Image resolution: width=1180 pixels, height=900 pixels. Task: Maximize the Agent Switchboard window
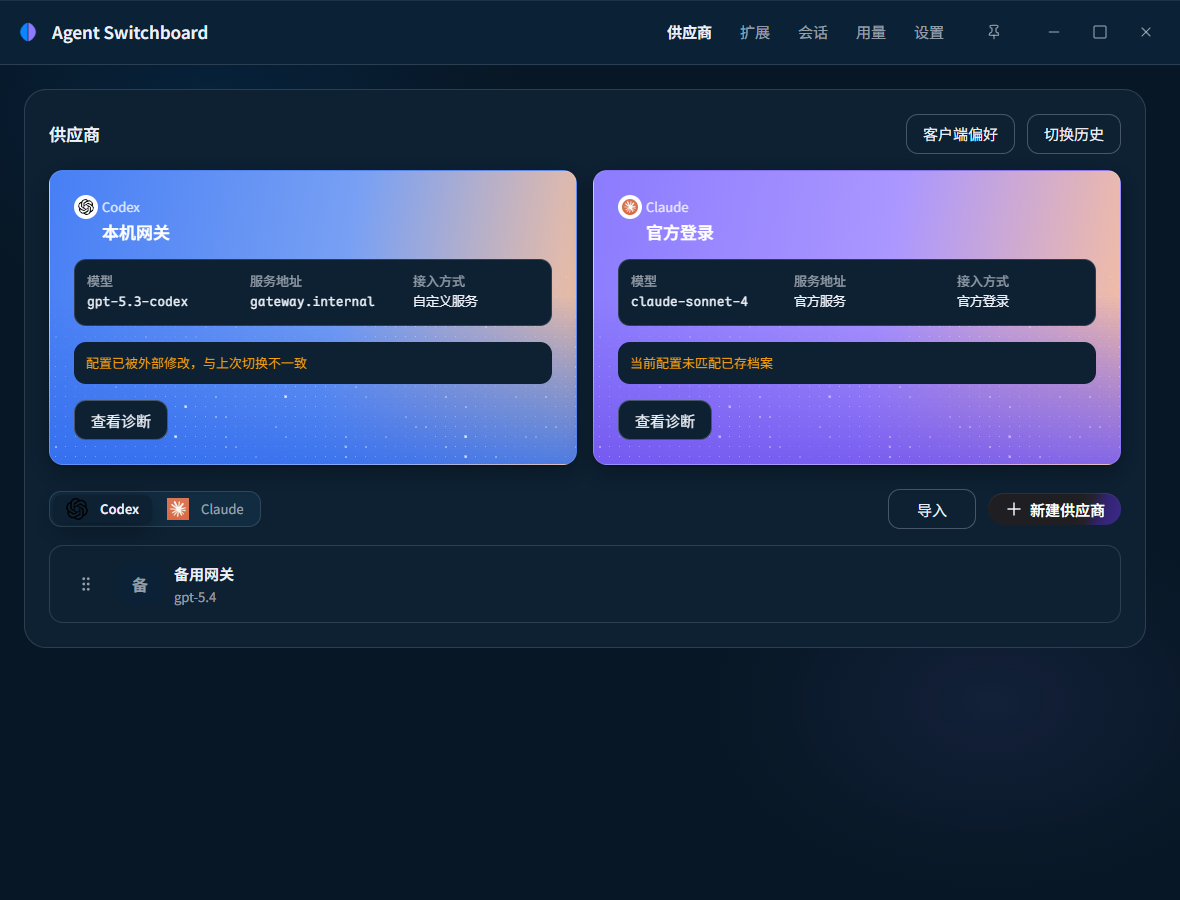point(1099,32)
